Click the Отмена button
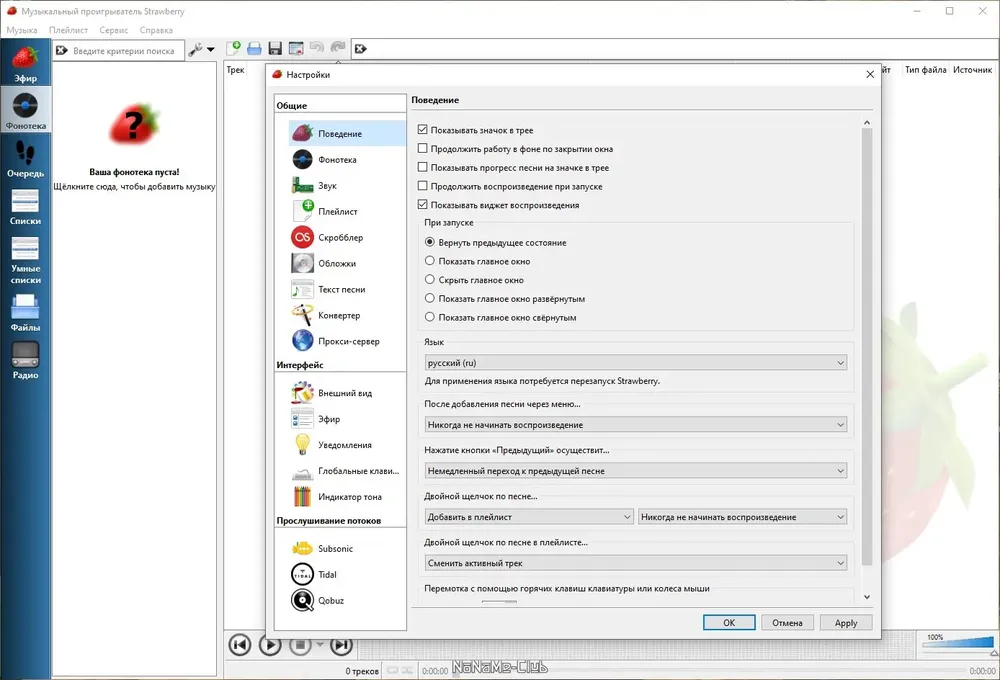 pos(787,623)
